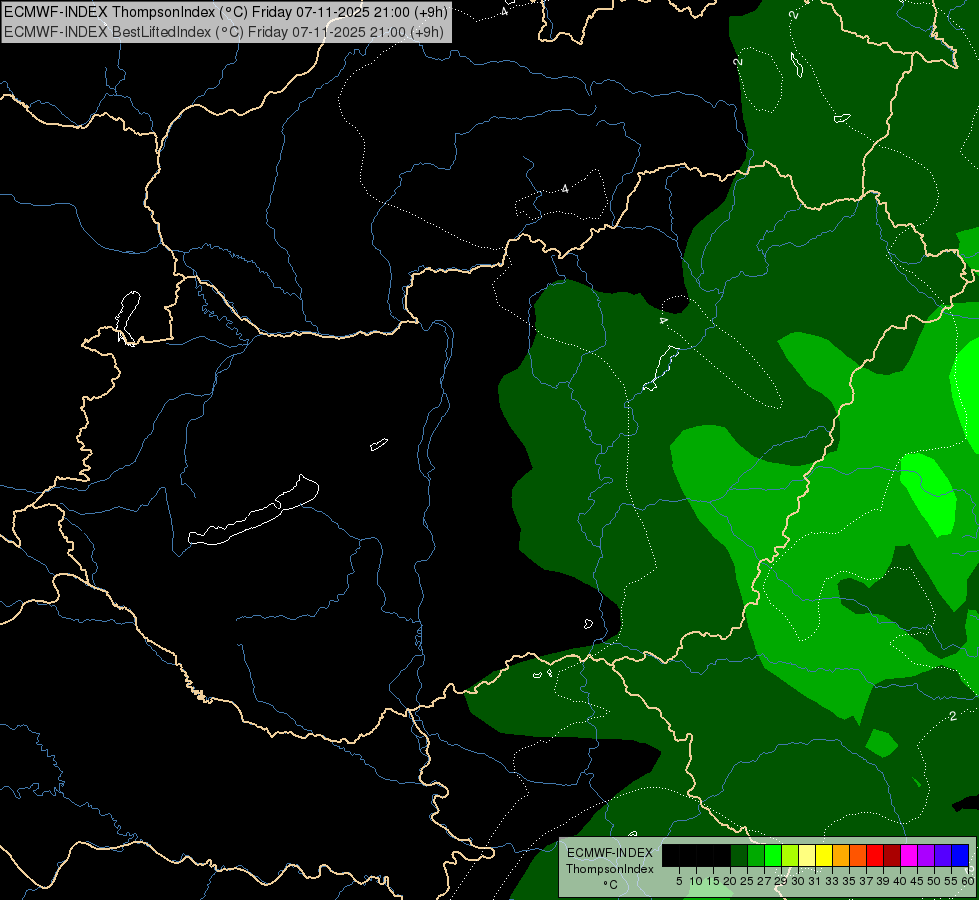The height and width of the screenshot is (900, 979).
Task: Click the legend tick value 10
Action: coord(696,881)
